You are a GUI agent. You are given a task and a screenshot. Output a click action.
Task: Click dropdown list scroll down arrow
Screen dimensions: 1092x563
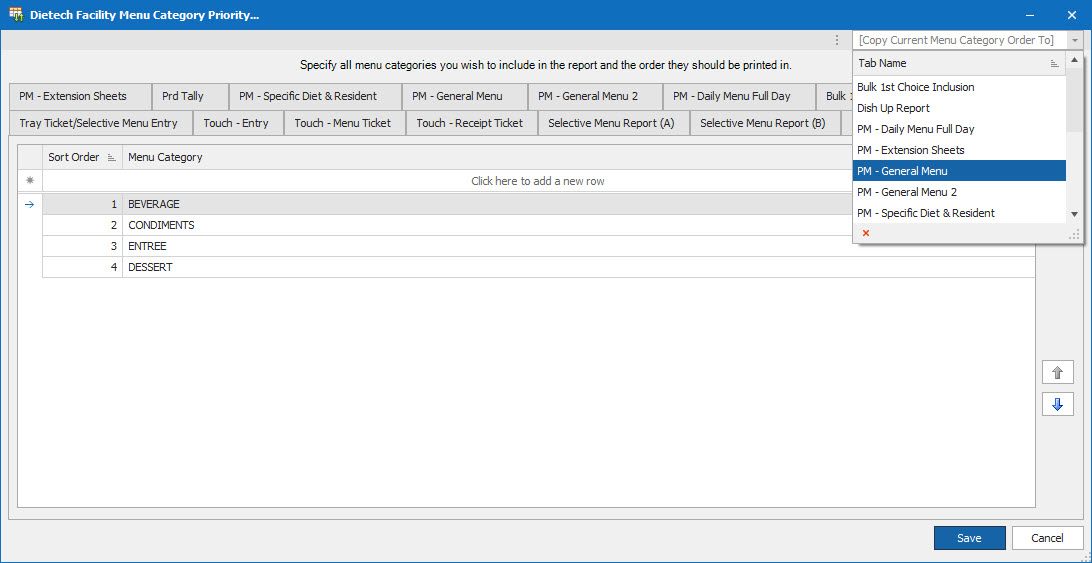click(x=1075, y=215)
